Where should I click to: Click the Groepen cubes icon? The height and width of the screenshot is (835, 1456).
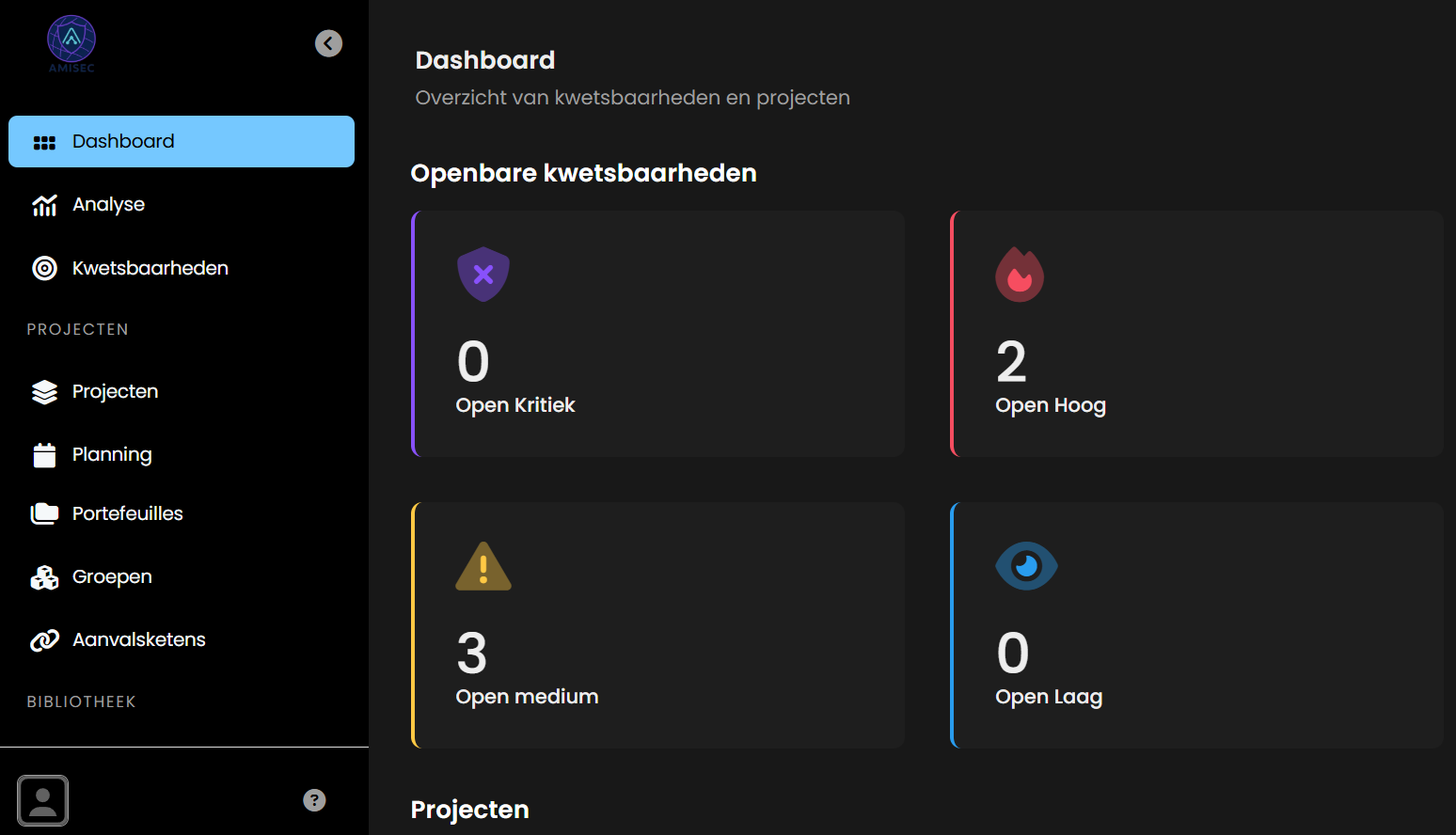[x=44, y=577]
